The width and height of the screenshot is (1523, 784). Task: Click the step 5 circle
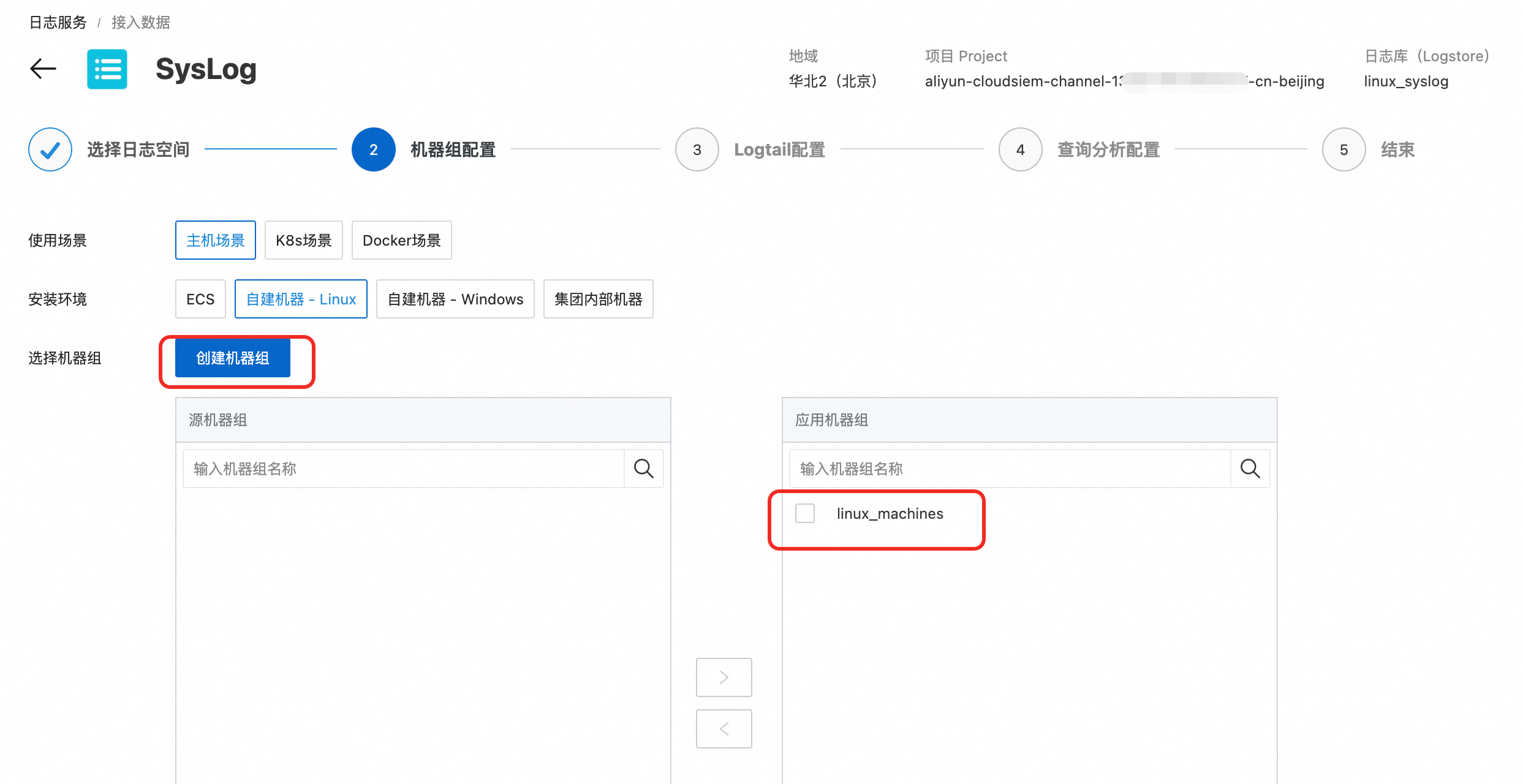(1344, 149)
